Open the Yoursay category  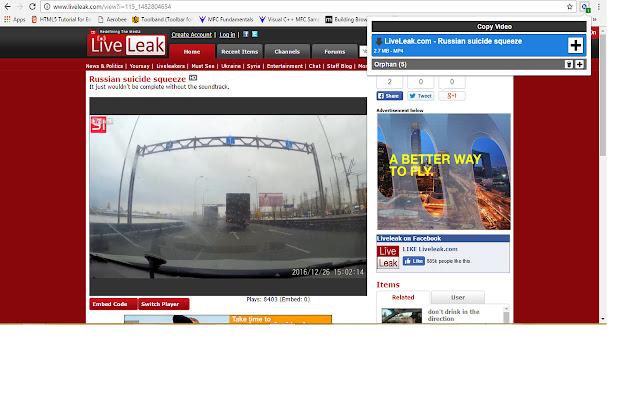(140, 66)
